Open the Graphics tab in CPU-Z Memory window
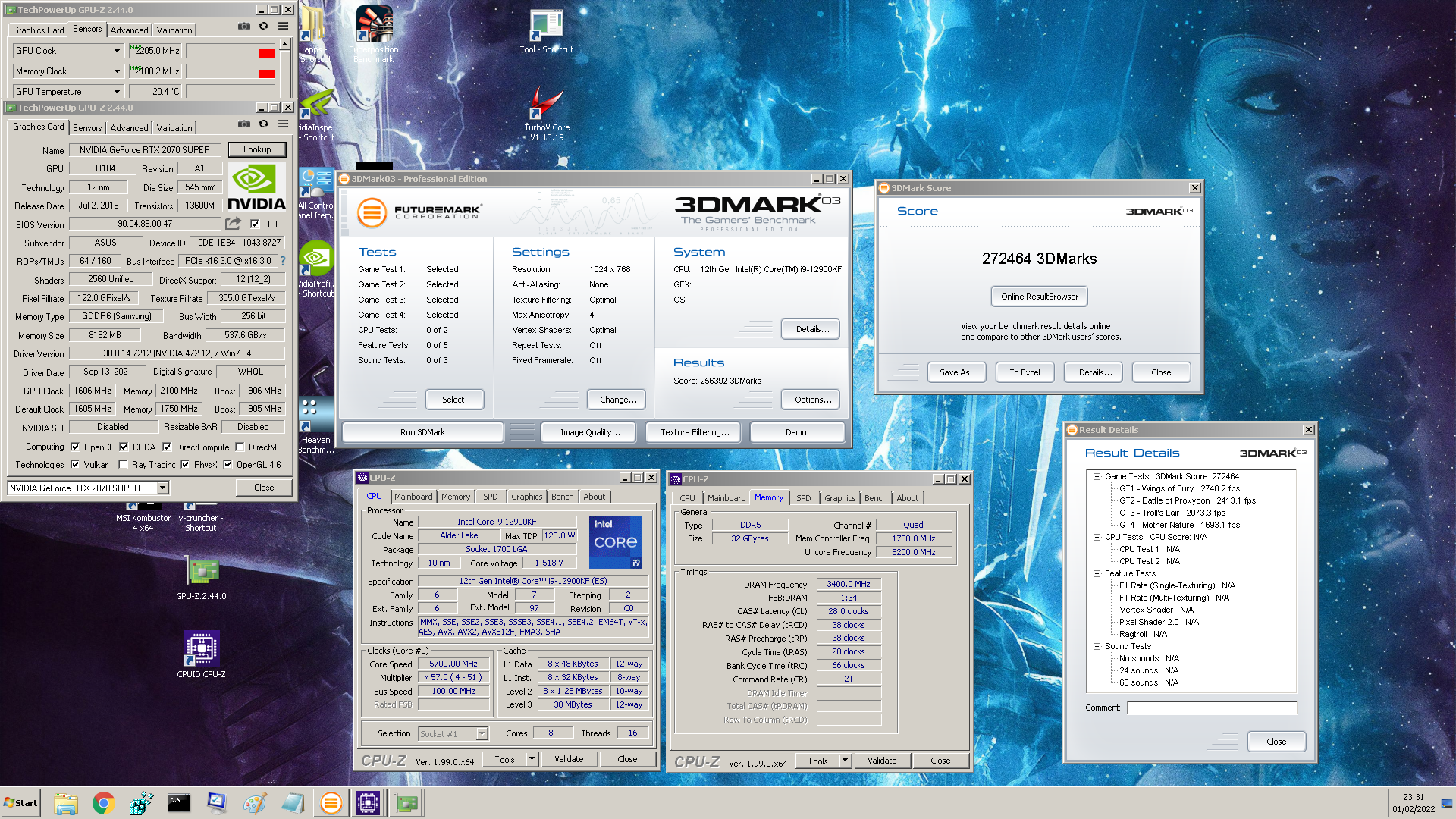The height and width of the screenshot is (819, 1456). [839, 498]
